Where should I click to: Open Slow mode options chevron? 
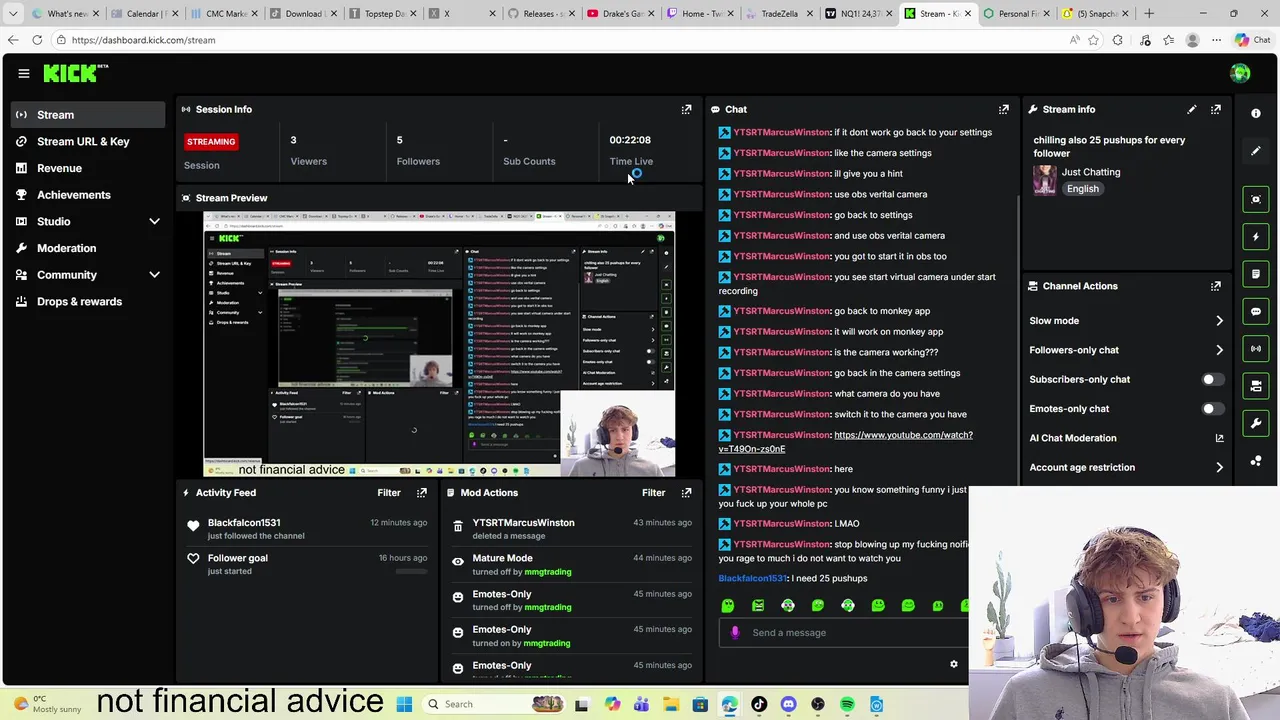point(1219,321)
